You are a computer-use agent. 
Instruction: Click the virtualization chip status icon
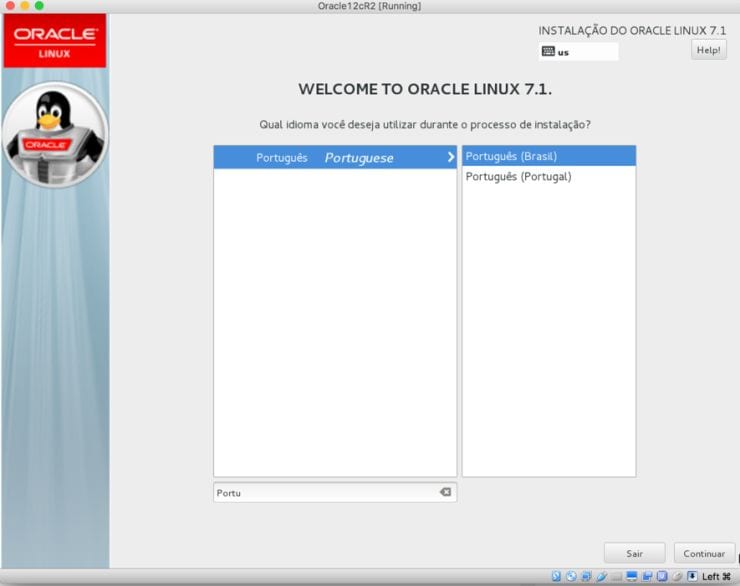coord(662,576)
